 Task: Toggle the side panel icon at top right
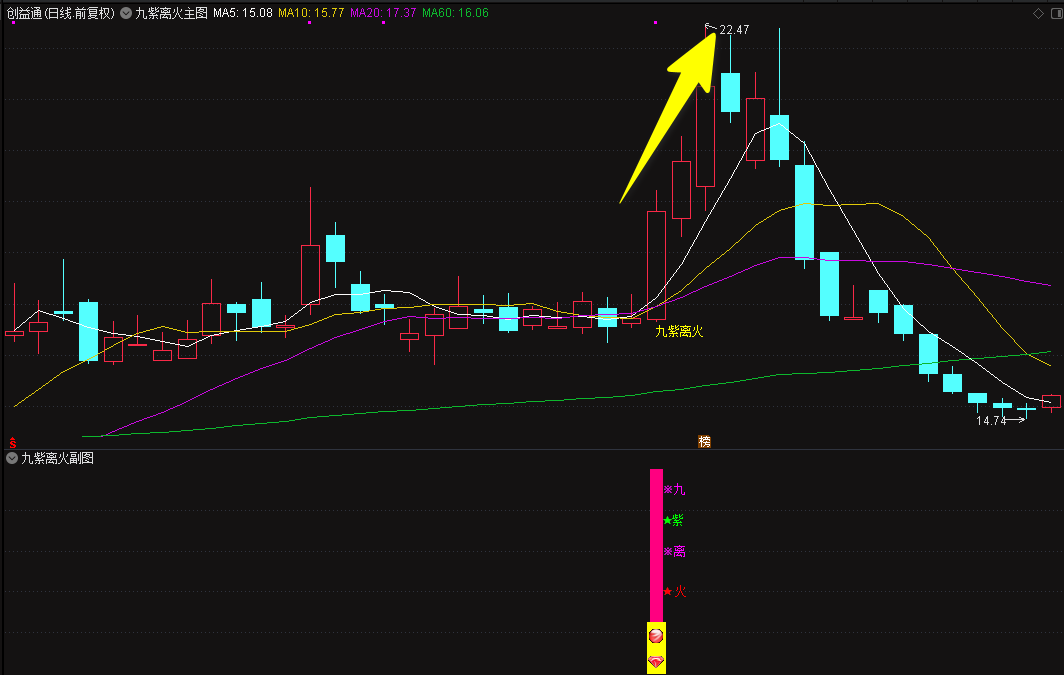point(1056,14)
